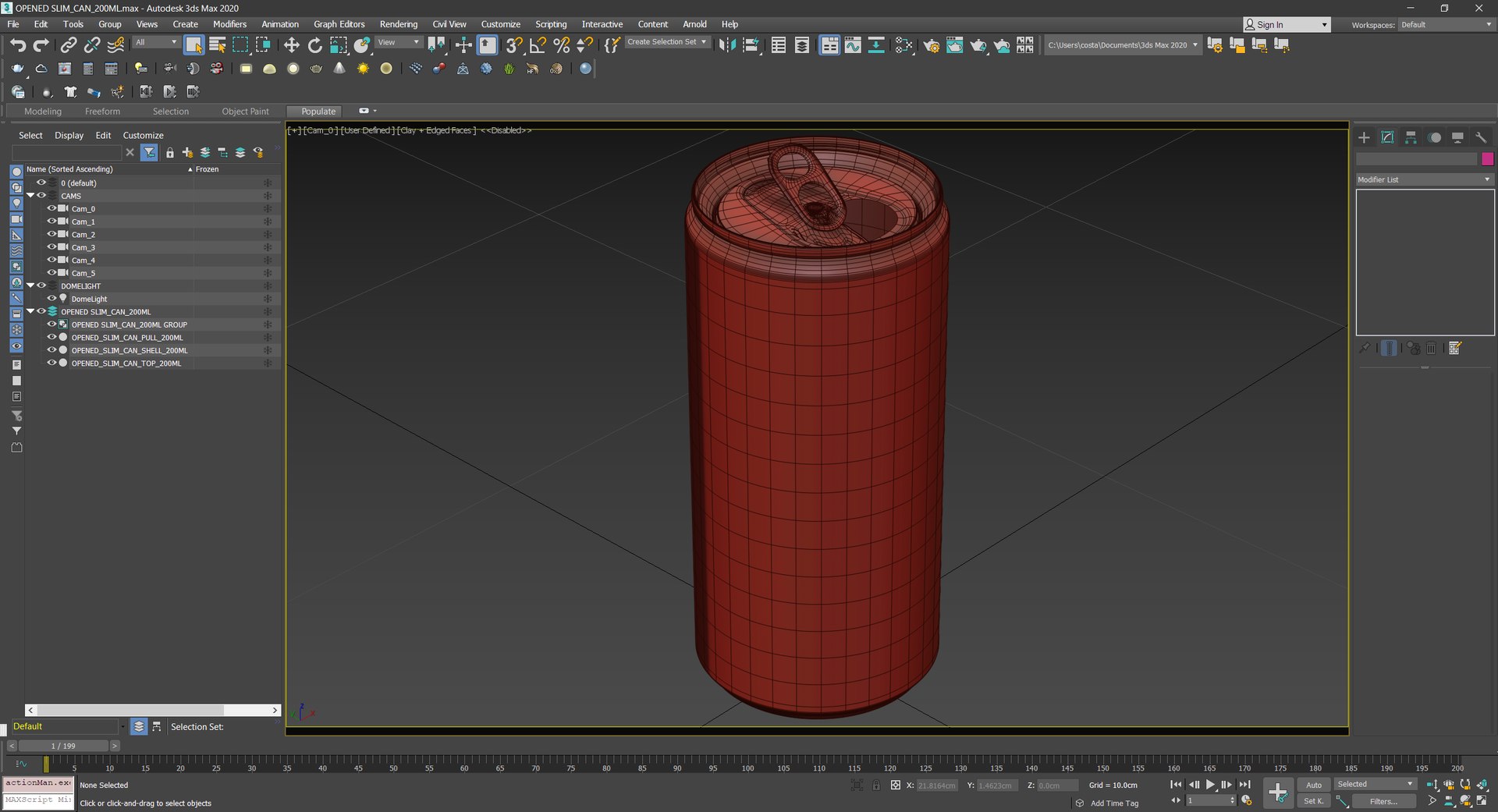Screen dimensions: 1498x812
Task: Click the Undo arrow icon
Action: point(18,45)
